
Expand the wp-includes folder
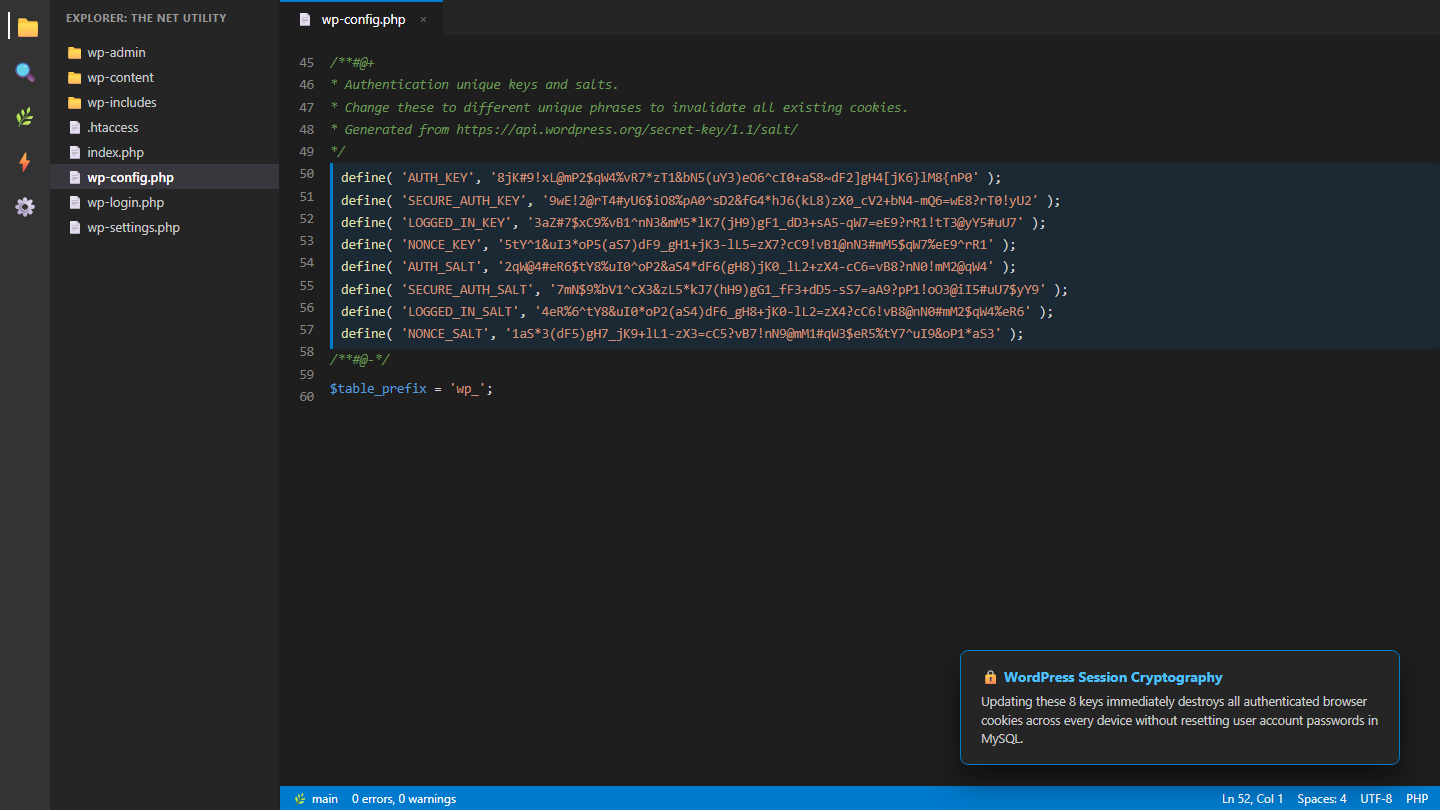pyautogui.click(x=164, y=103)
